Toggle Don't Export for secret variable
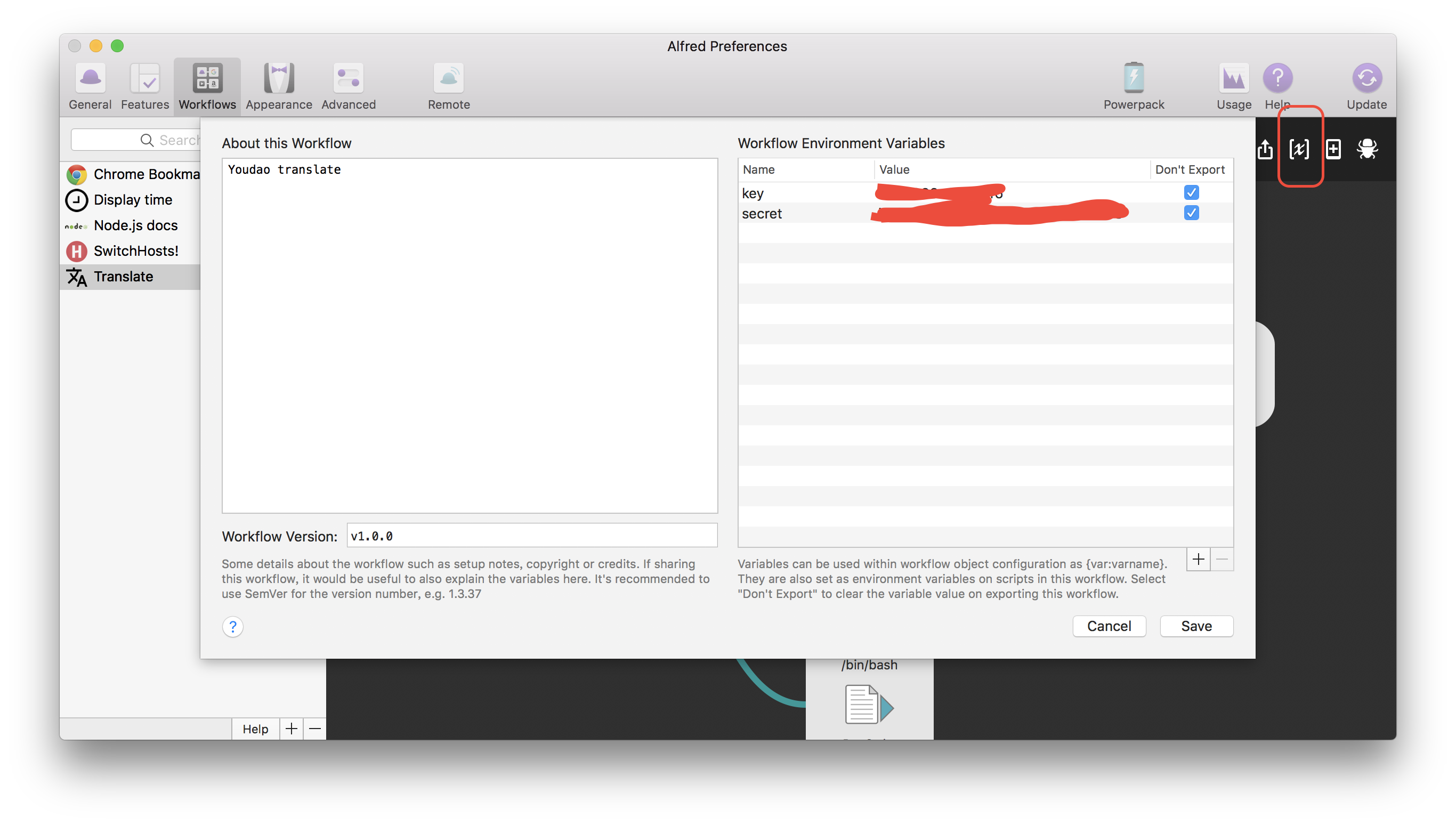The image size is (1456, 825). [x=1191, y=212]
